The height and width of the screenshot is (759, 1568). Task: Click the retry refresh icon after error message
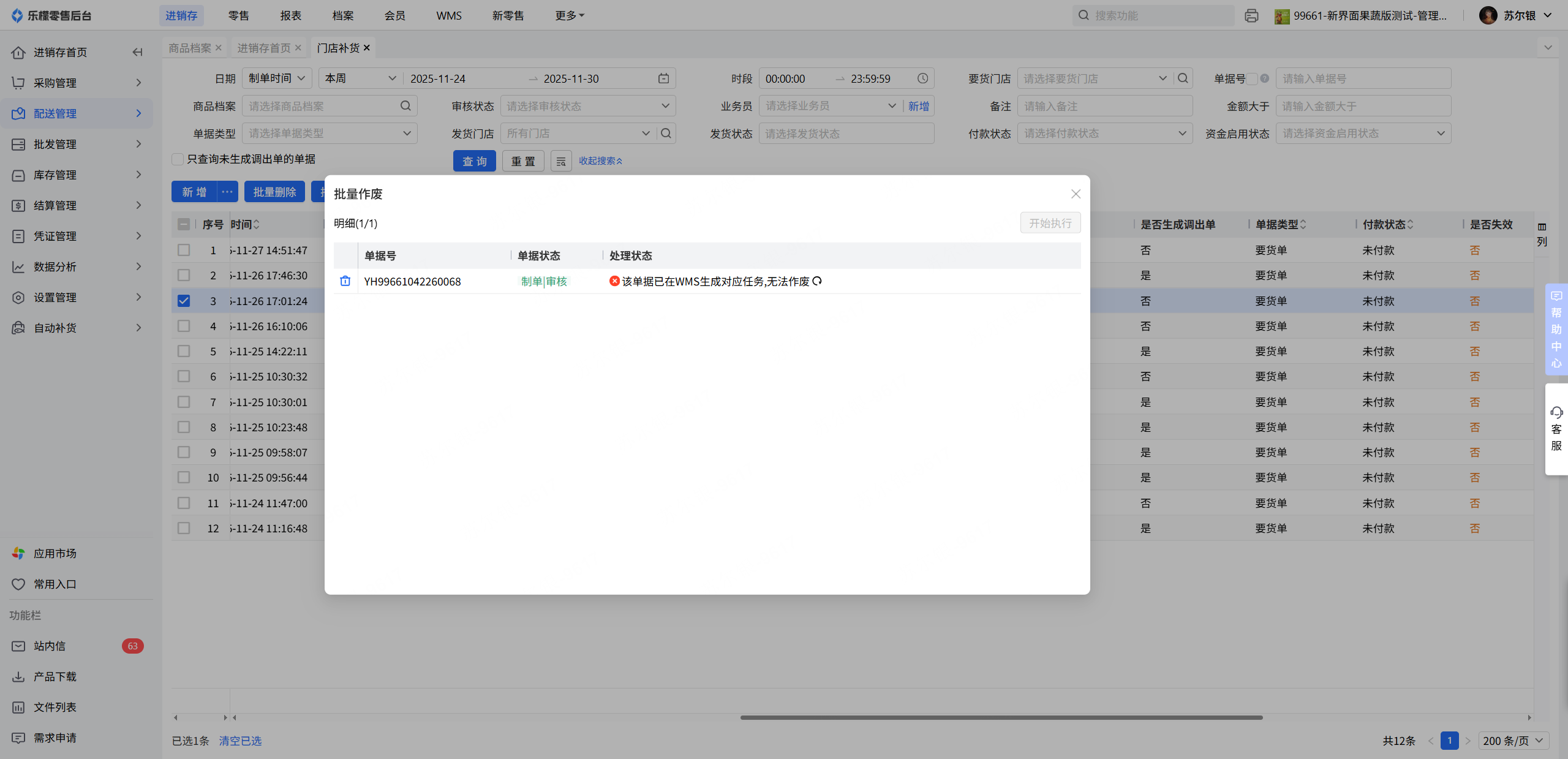tap(817, 281)
